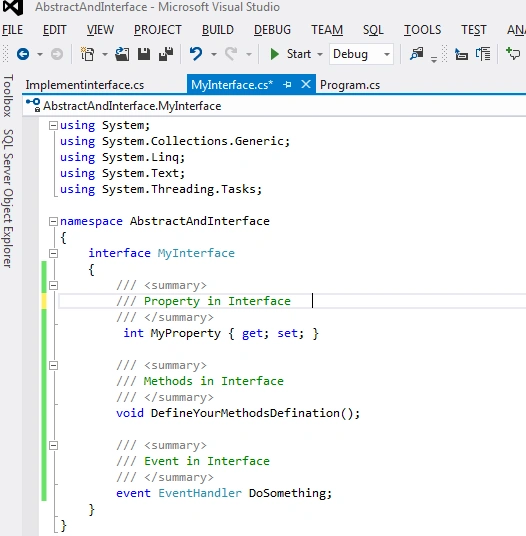Click the Navigate Backward arrow icon

[23, 54]
